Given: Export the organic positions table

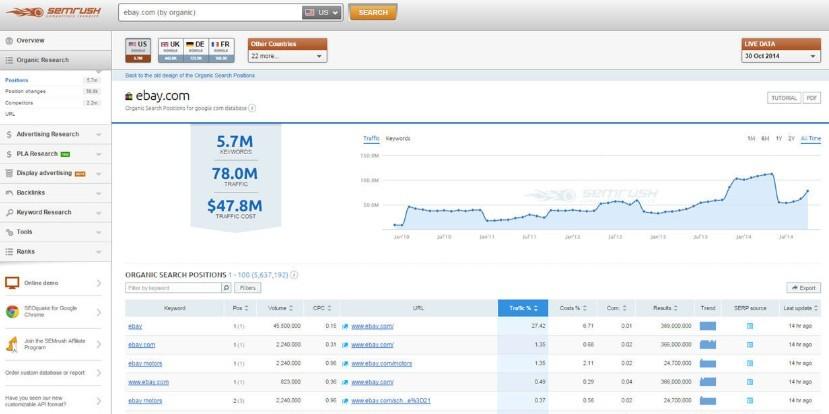Looking at the screenshot, I should tap(803, 288).
